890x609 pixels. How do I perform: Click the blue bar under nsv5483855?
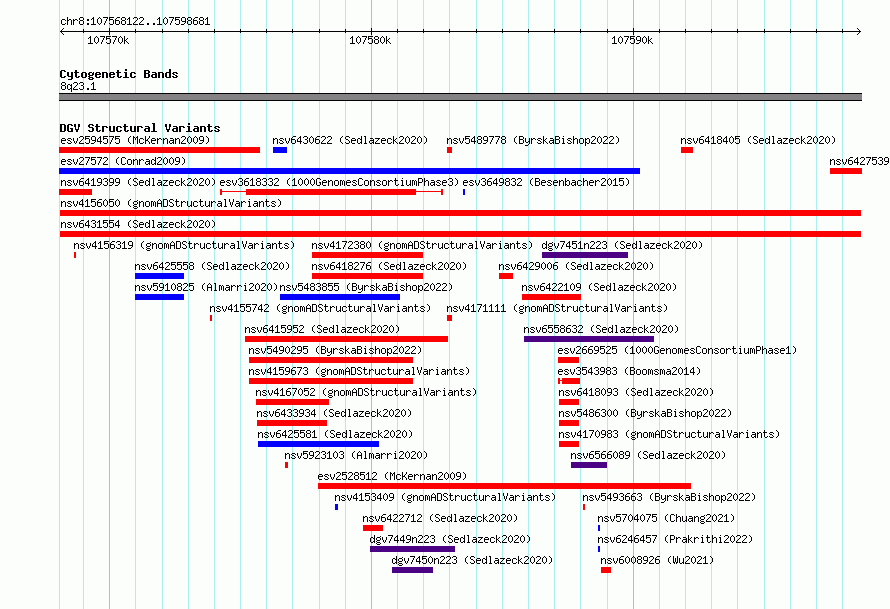[340, 297]
